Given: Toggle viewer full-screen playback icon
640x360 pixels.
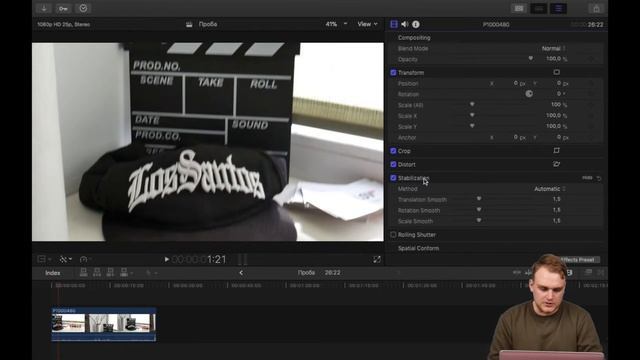Looking at the screenshot, I should tap(377, 259).
